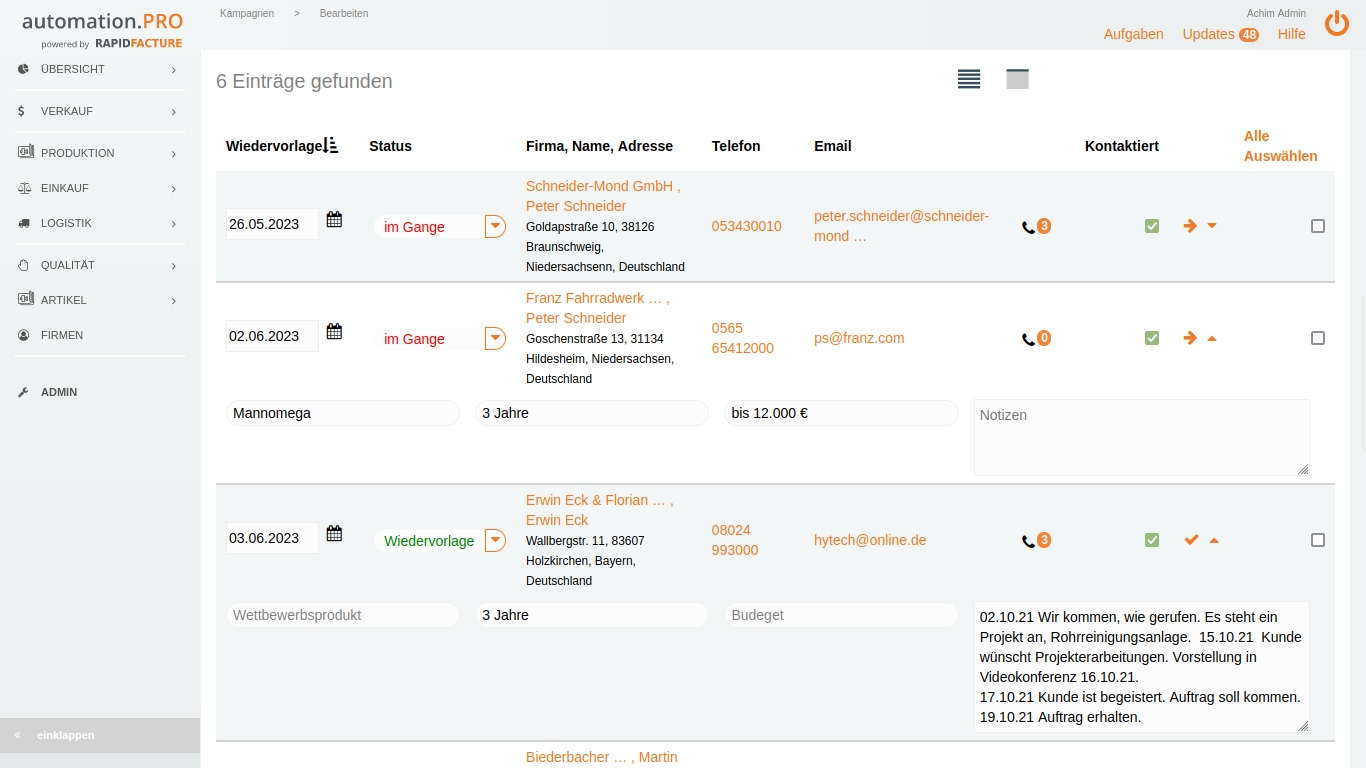Collapse details of Franz Fahrradwerk row
Screen dimensions: 1366x768
(1212, 338)
